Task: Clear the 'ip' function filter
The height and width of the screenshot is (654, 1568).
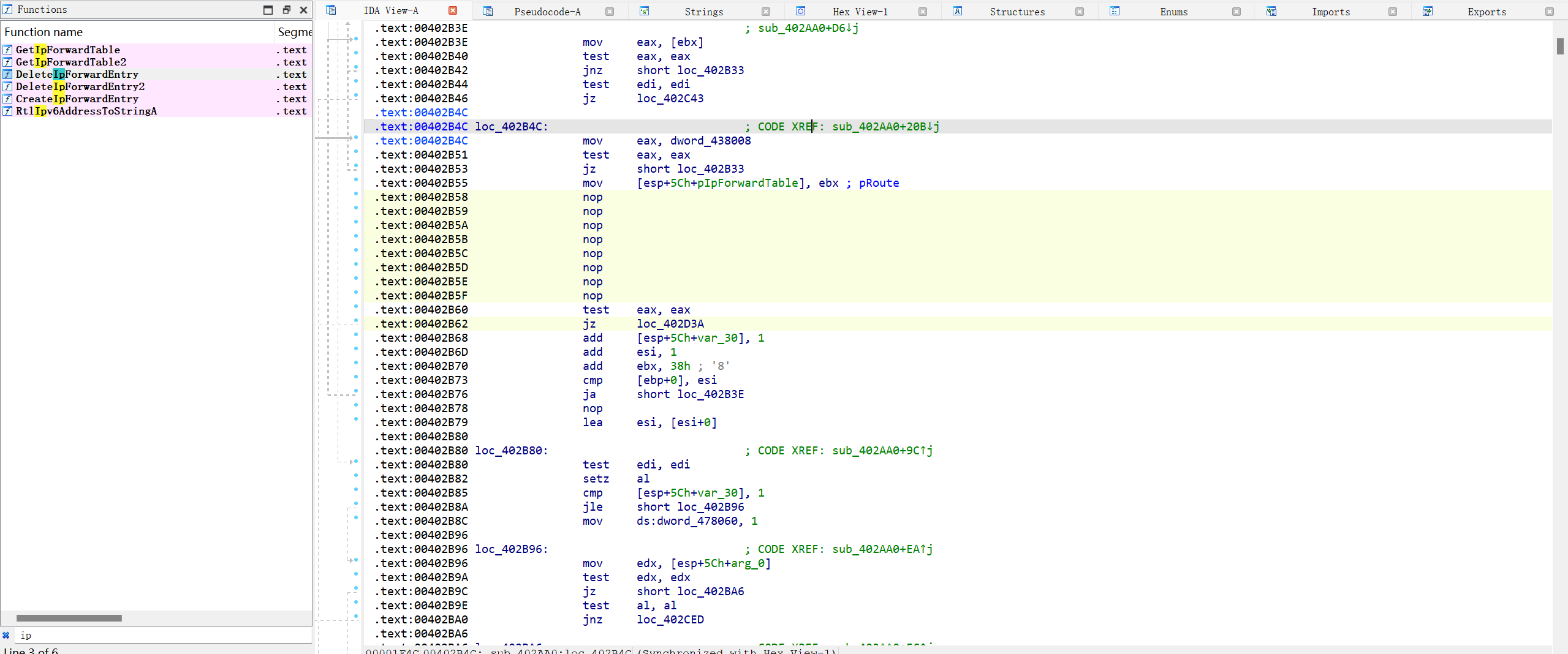Action: (x=6, y=635)
